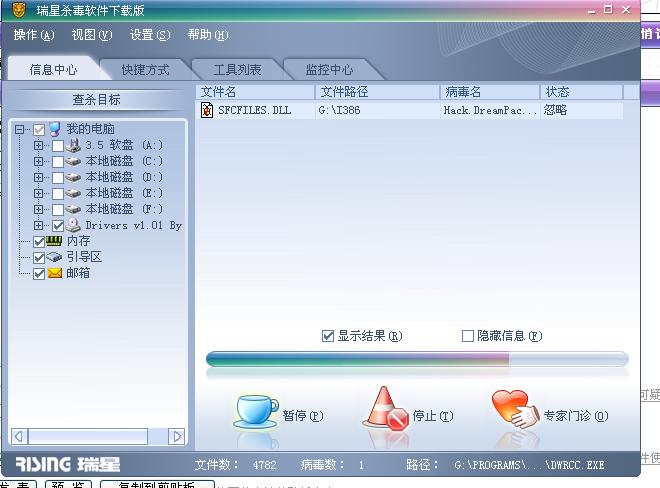
Task: Switch to the 工具列表 tab
Action: click(237, 69)
